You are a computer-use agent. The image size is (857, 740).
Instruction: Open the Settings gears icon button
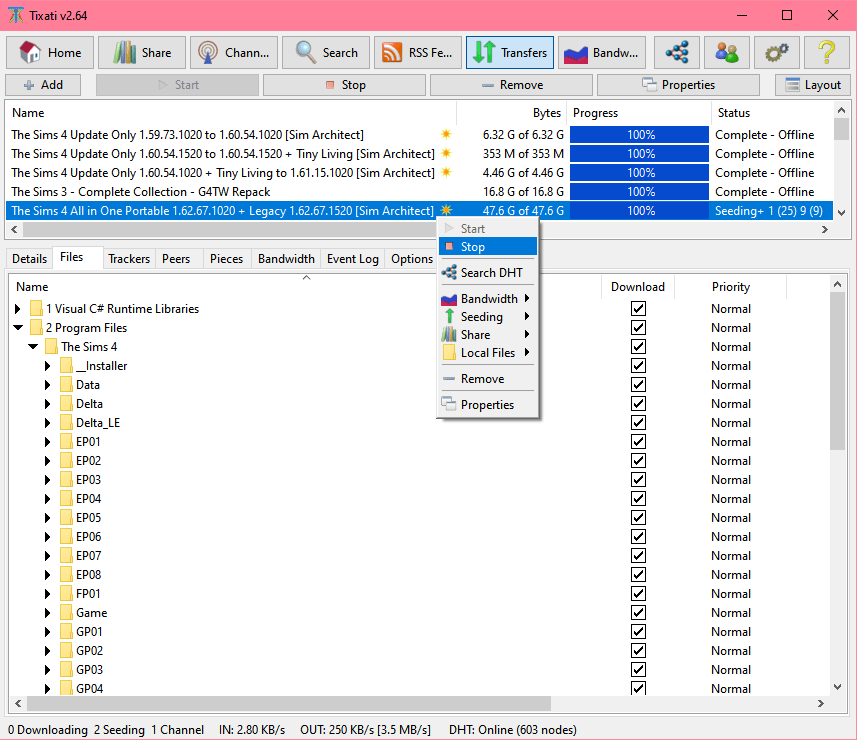point(777,52)
